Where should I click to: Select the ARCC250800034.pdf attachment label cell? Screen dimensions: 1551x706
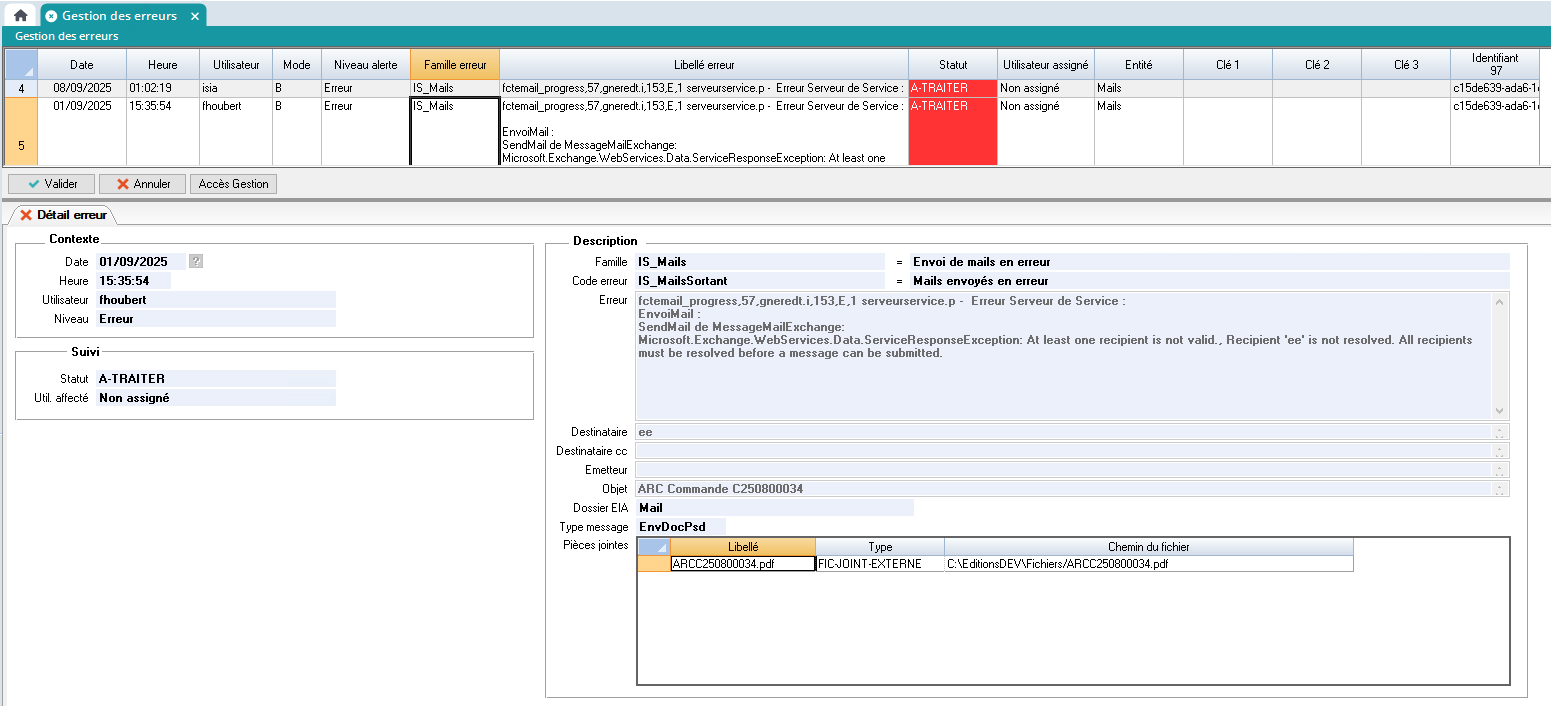(x=742, y=564)
